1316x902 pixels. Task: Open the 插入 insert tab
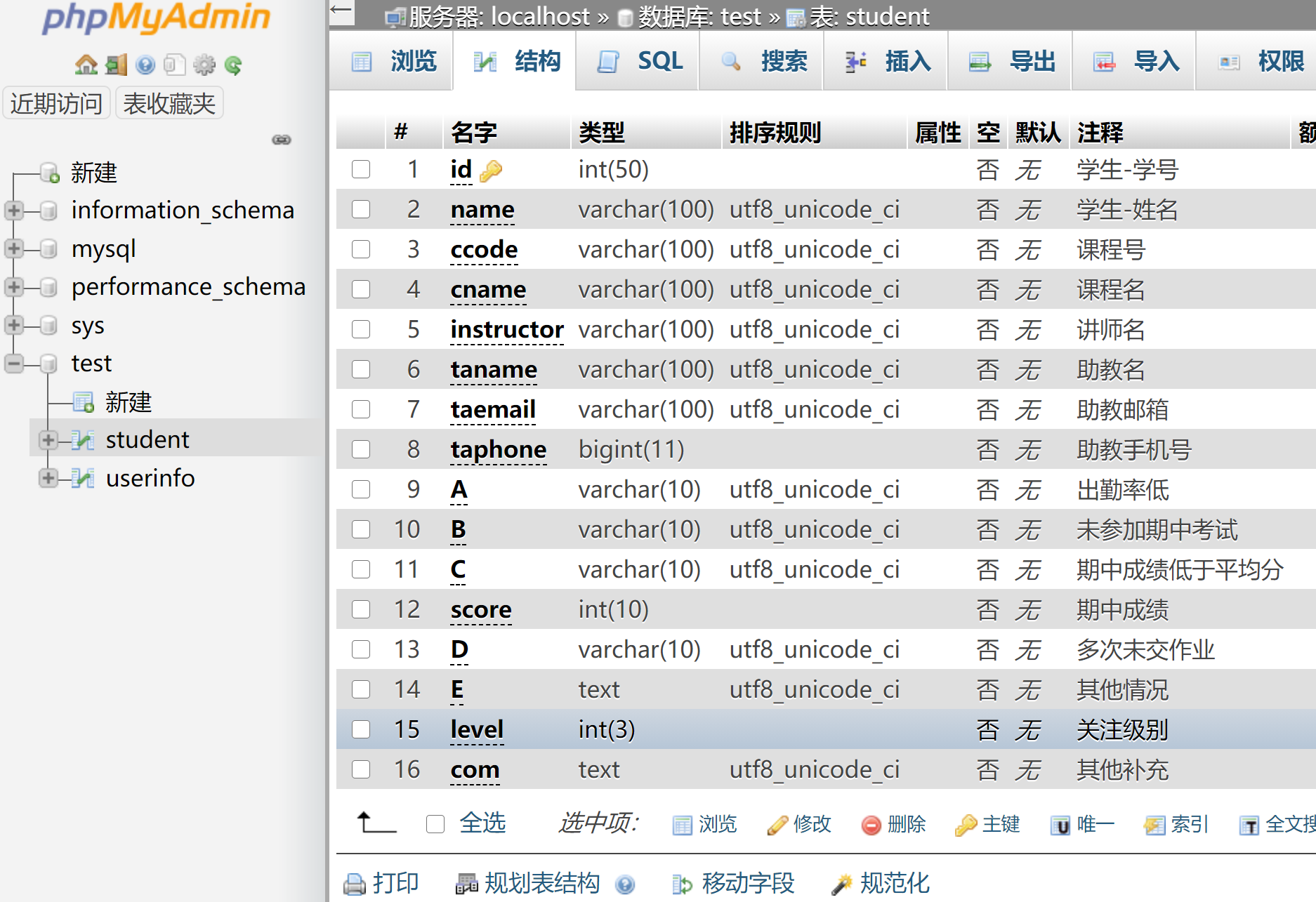(886, 62)
